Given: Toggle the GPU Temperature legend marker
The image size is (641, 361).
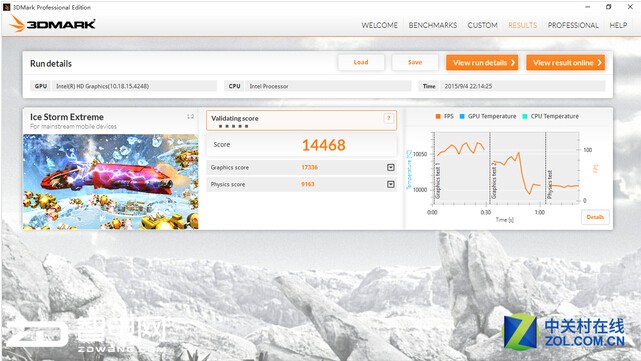Looking at the screenshot, I should [x=462, y=117].
